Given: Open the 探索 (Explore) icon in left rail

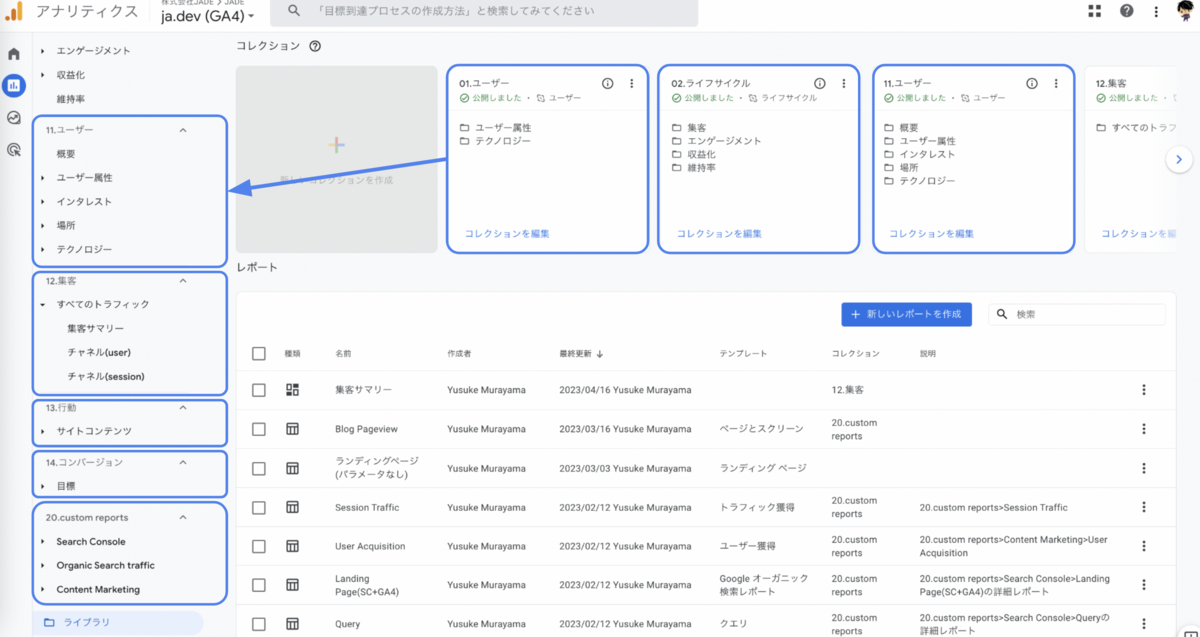Looking at the screenshot, I should (12, 117).
